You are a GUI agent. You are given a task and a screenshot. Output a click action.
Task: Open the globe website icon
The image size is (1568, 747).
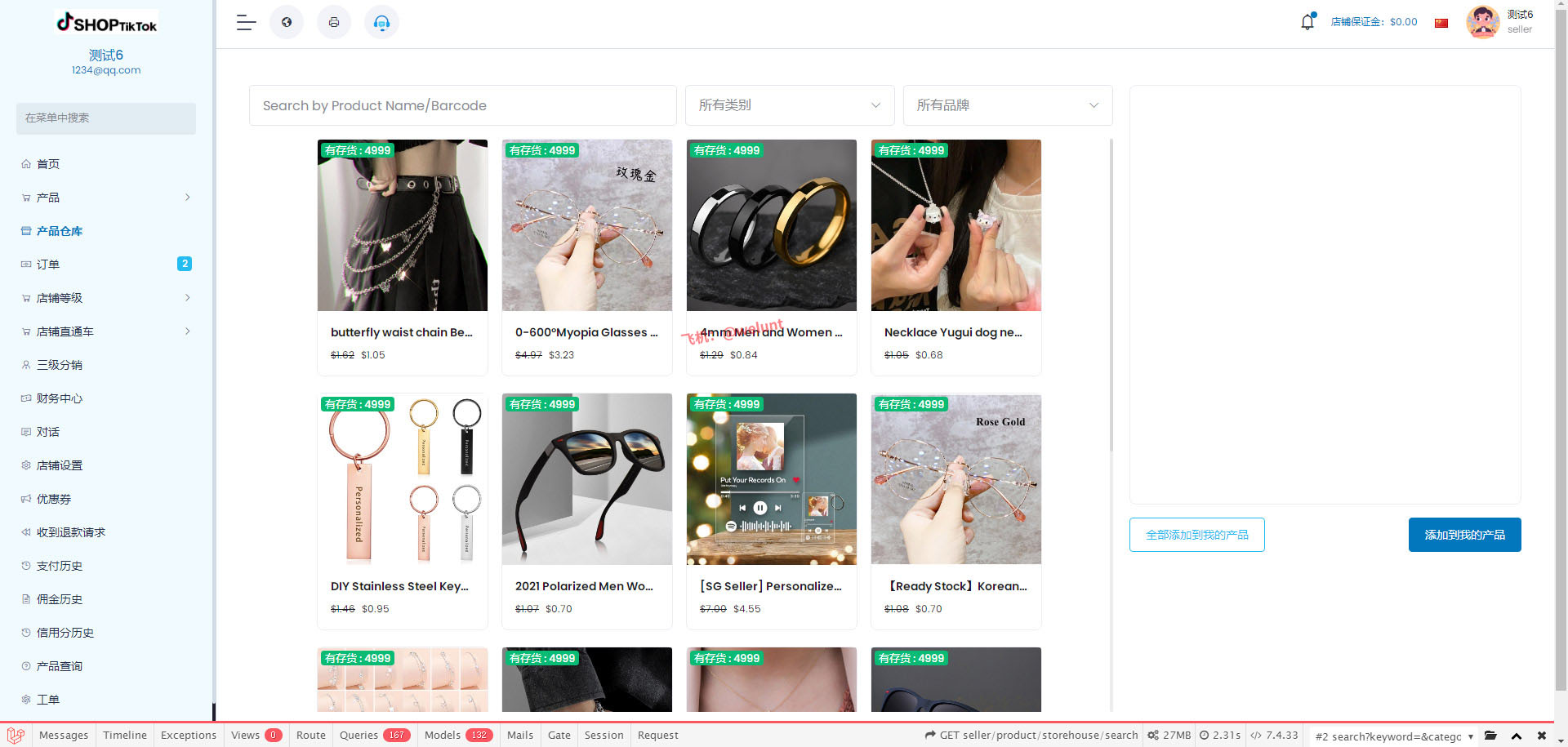click(x=287, y=23)
